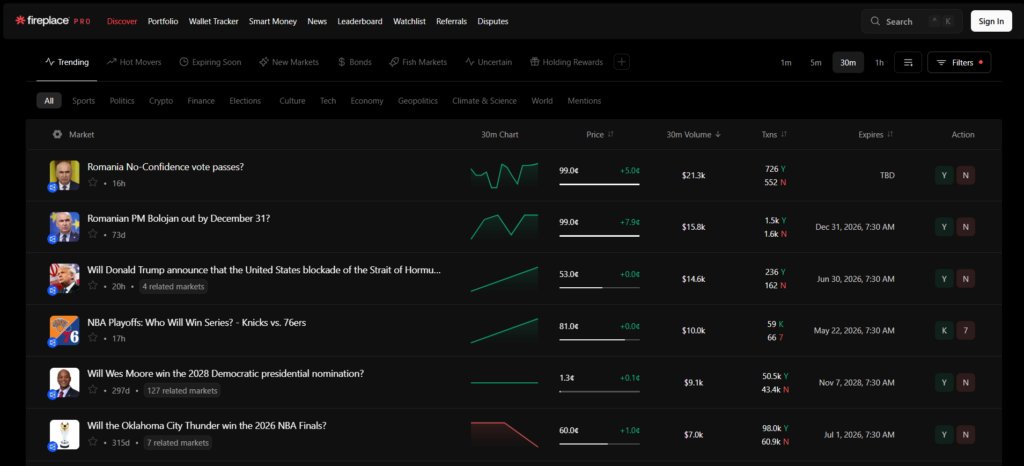Viewport: 1024px width, 466px height.
Task: Open the Knicks vs. 76ers thumbnail
Action: 64,331
